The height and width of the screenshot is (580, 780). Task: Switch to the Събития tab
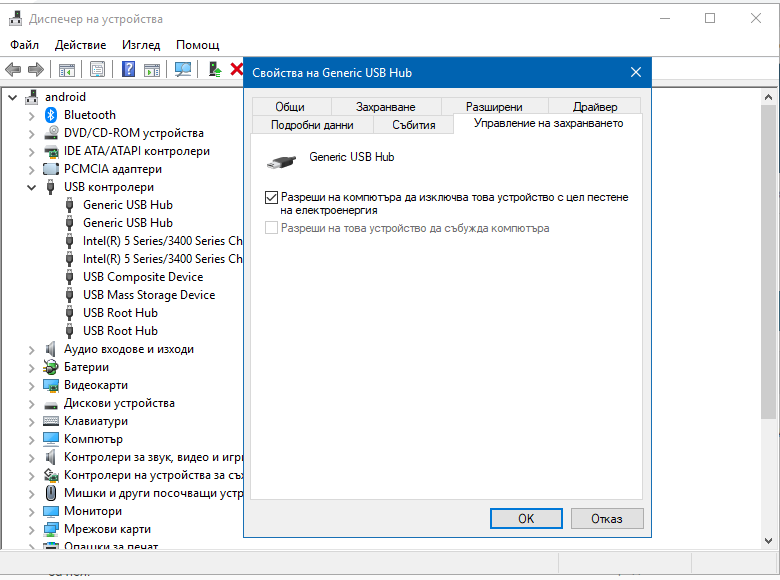[414, 125]
